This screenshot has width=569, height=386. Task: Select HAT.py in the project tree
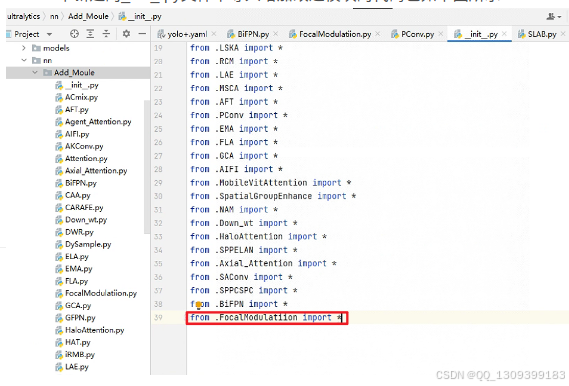pyautogui.click(x=73, y=342)
